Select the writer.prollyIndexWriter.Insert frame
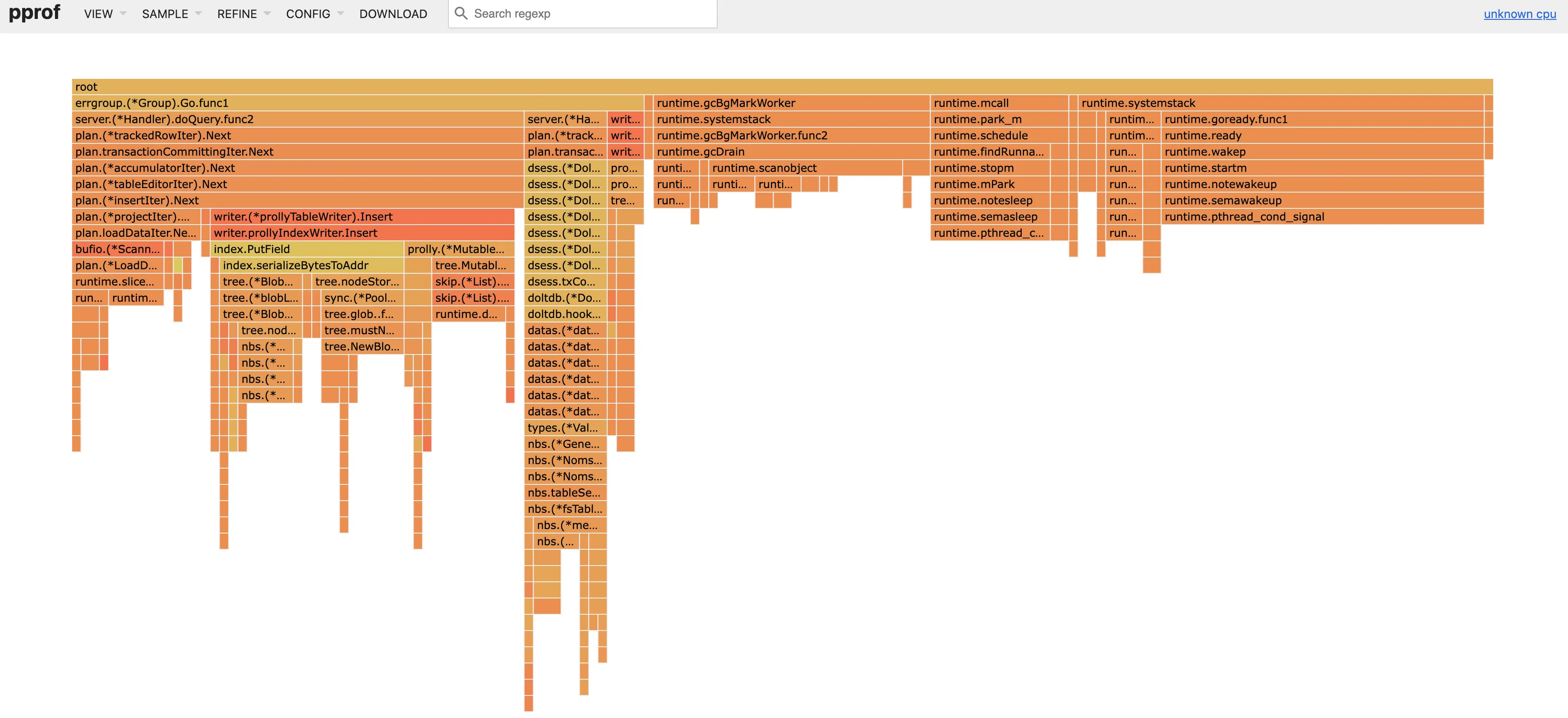 tap(362, 233)
